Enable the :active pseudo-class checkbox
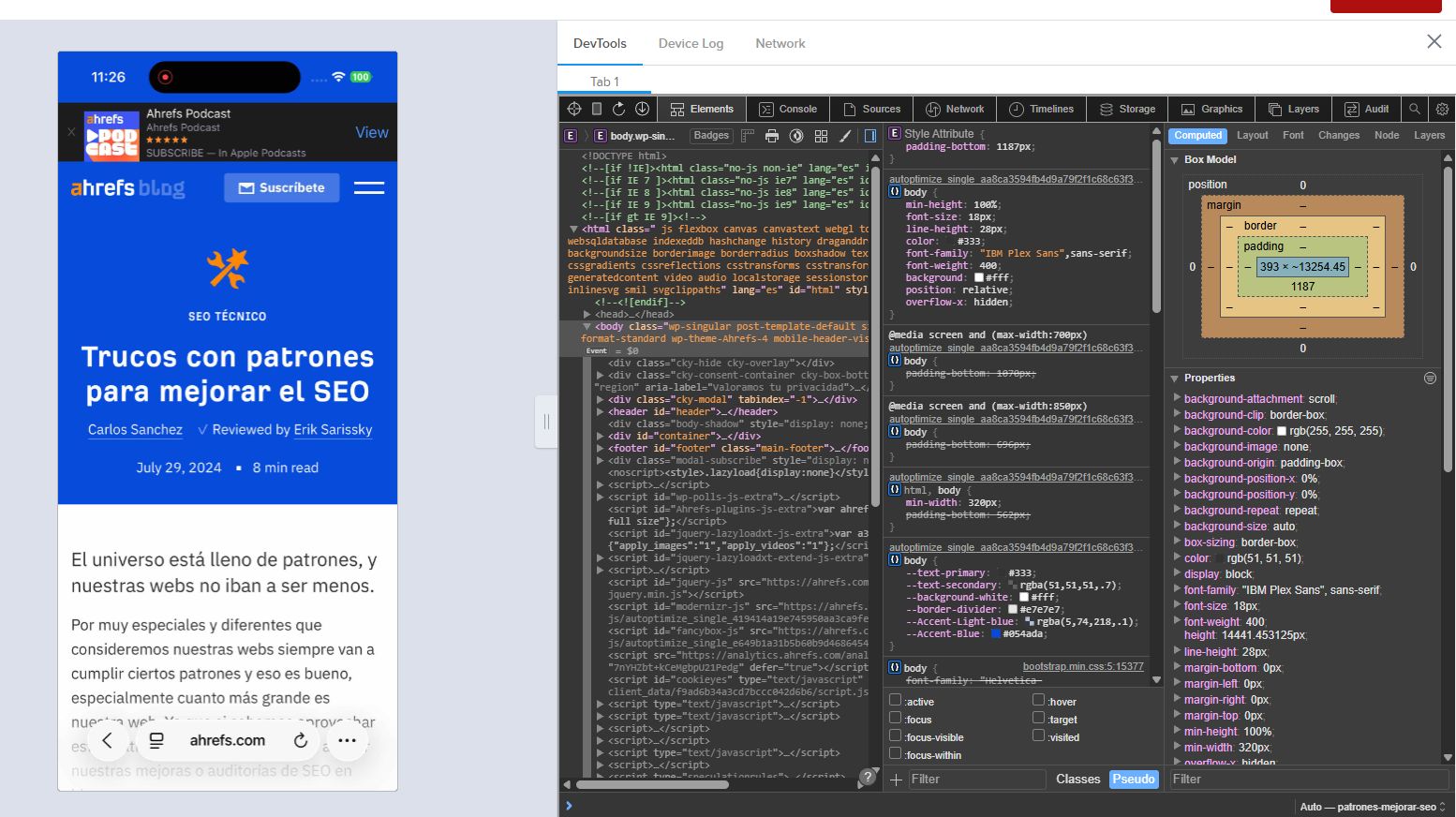 895,700
